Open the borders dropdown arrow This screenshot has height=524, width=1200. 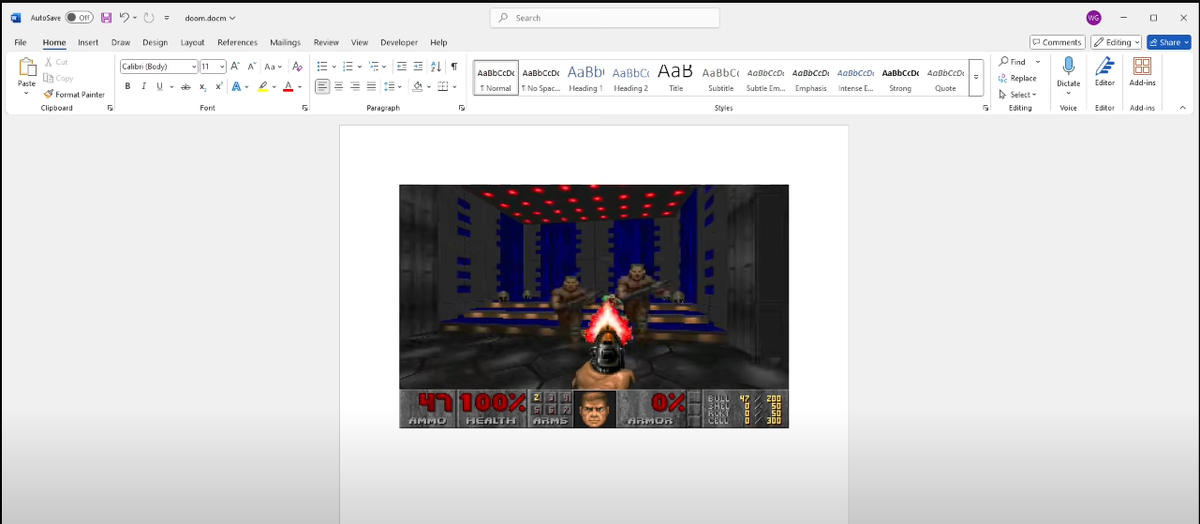(x=455, y=86)
